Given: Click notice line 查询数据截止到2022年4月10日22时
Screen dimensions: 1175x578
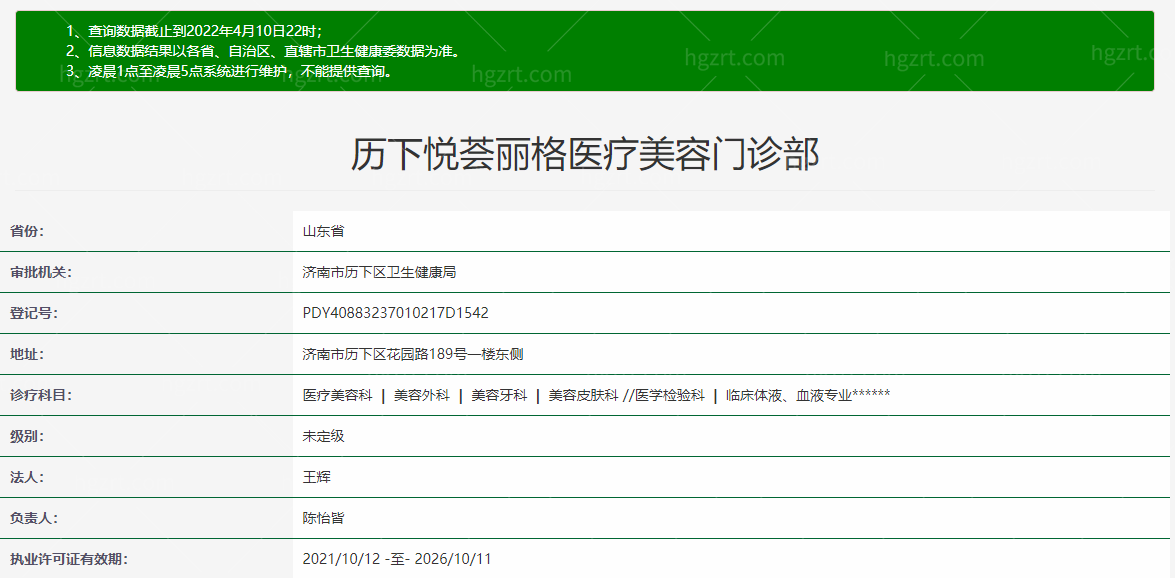Looking at the screenshot, I should (x=195, y=31).
